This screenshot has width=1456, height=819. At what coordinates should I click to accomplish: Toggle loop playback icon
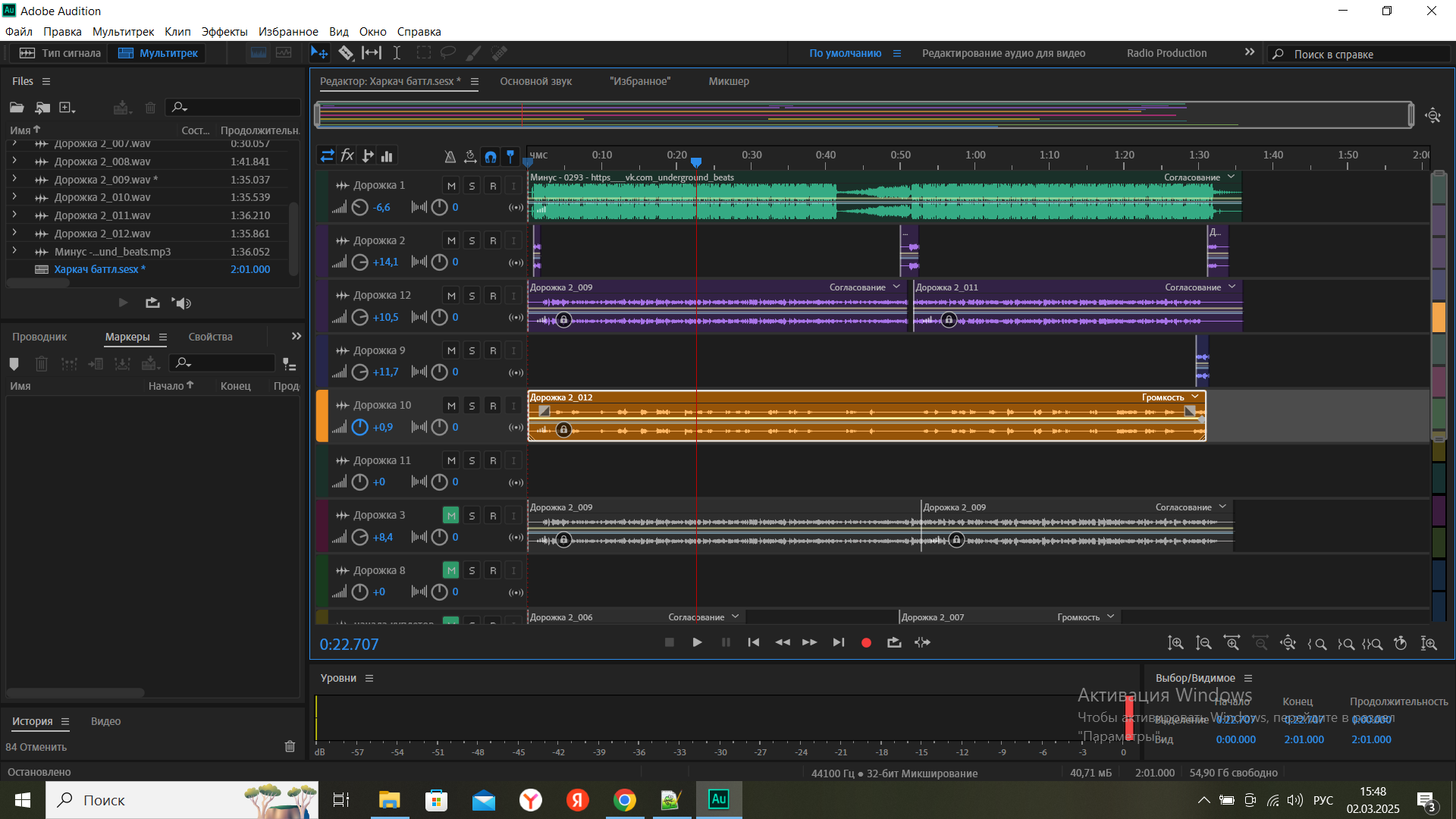[x=894, y=643]
